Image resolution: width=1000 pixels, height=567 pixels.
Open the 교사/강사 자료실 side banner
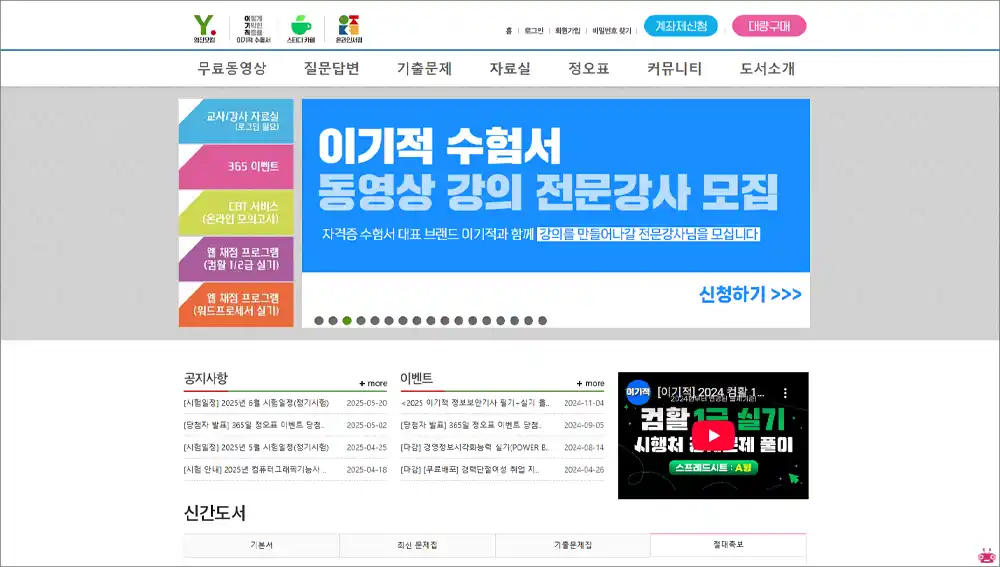click(236, 121)
